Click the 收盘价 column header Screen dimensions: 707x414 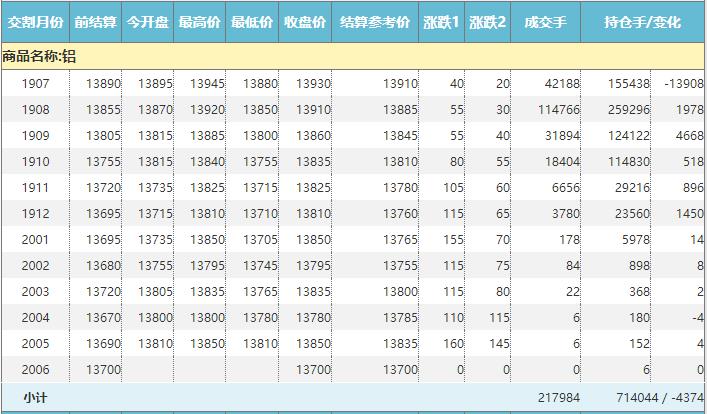point(304,21)
